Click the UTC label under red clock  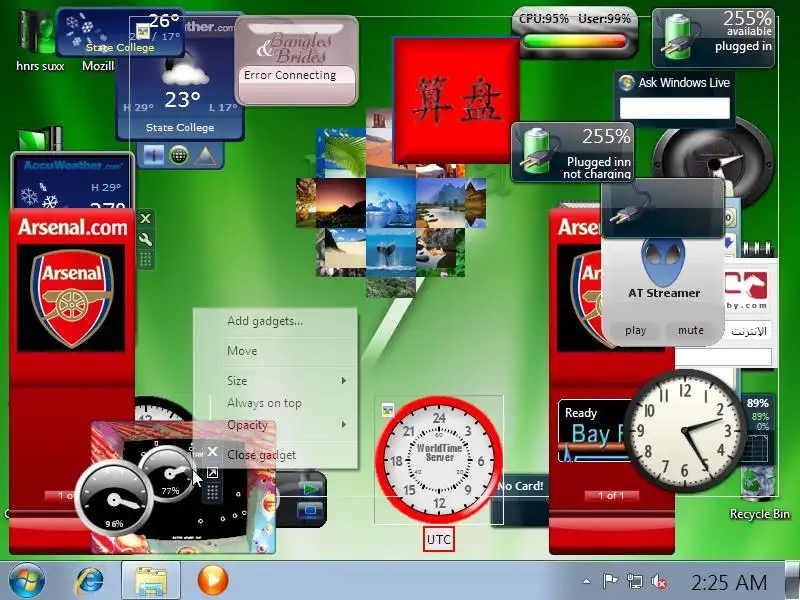[x=438, y=539]
